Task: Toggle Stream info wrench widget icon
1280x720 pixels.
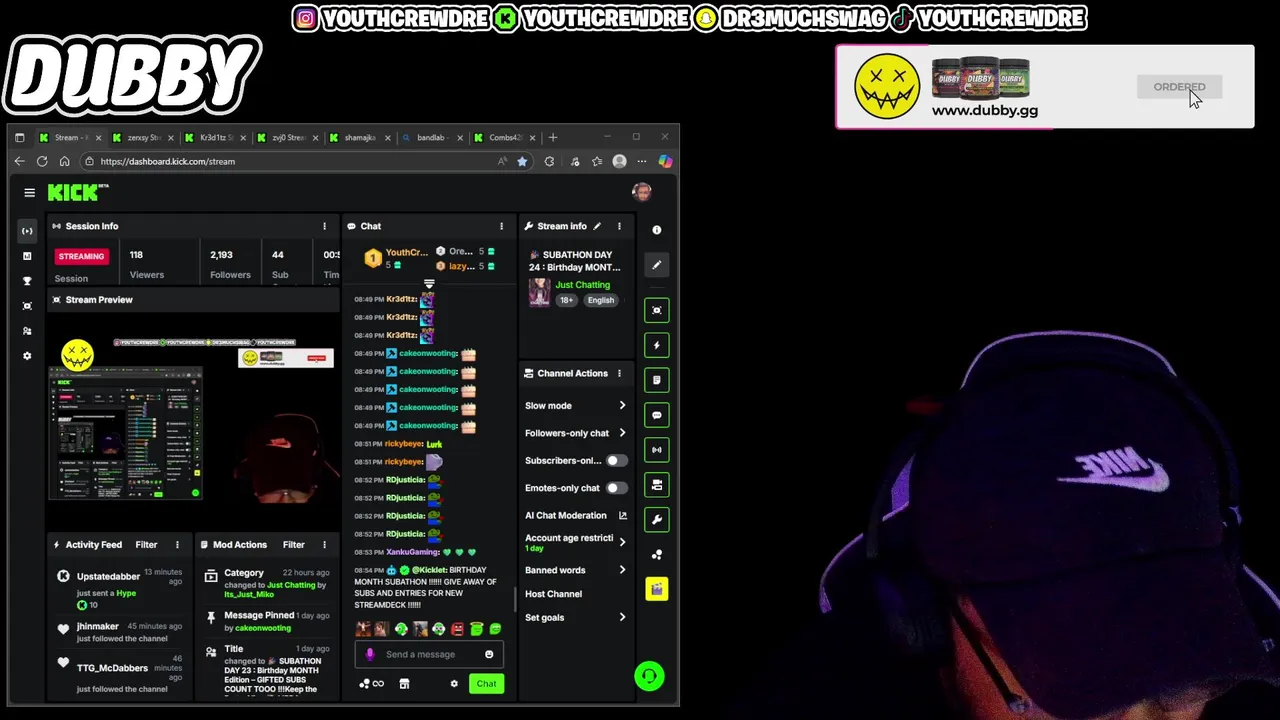Action: pyautogui.click(x=657, y=520)
